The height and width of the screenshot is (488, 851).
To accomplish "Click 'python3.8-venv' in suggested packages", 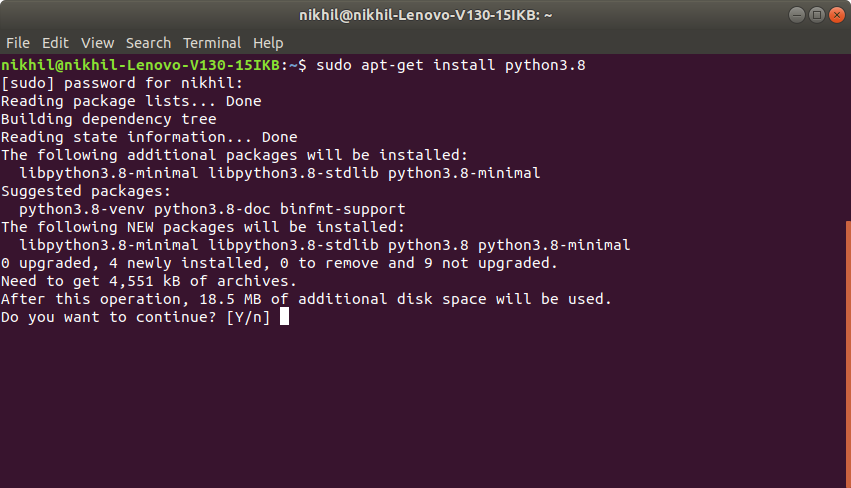I will pos(81,209).
